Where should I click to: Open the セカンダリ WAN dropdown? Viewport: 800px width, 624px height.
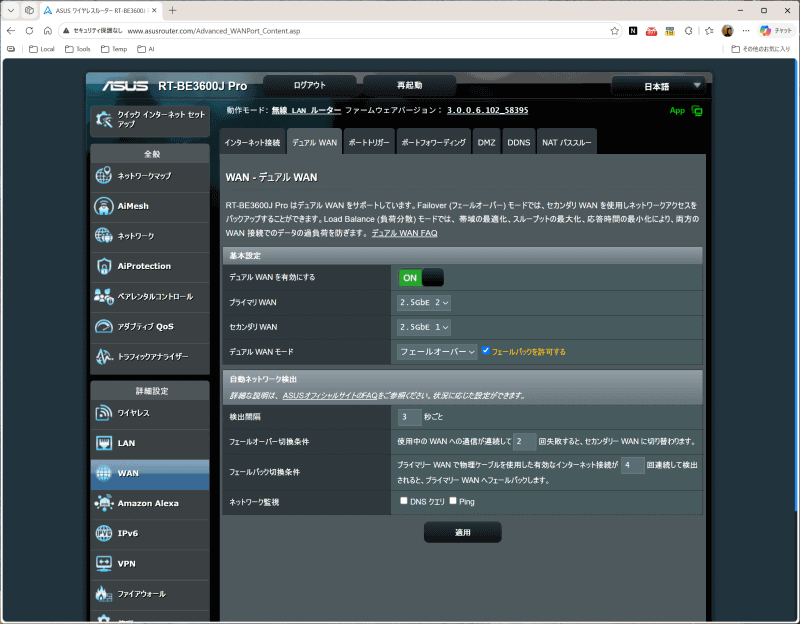pos(424,327)
